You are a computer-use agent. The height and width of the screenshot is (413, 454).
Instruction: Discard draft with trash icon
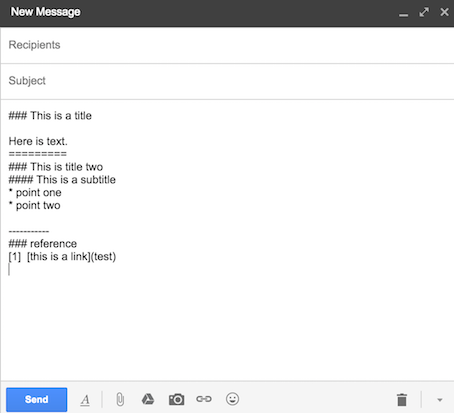tap(402, 400)
